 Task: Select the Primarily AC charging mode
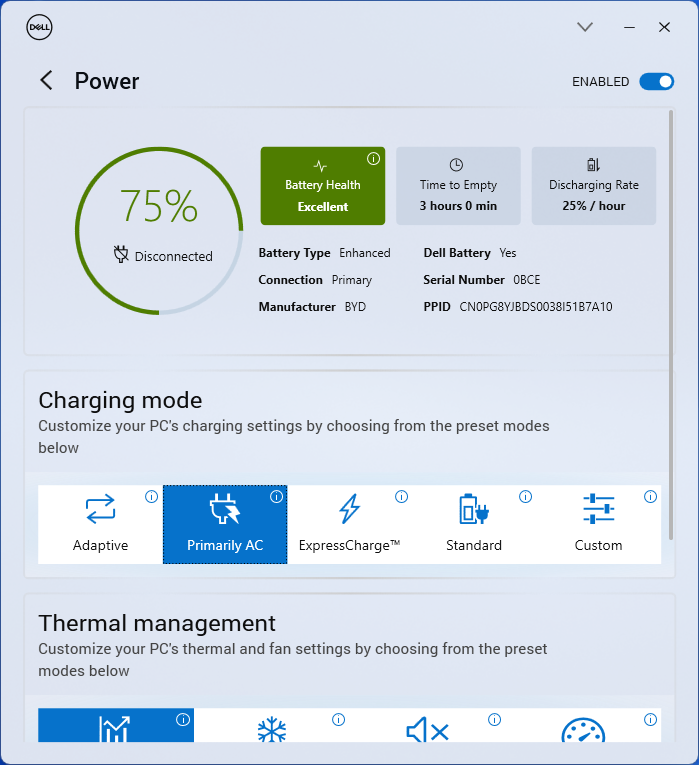[225, 524]
